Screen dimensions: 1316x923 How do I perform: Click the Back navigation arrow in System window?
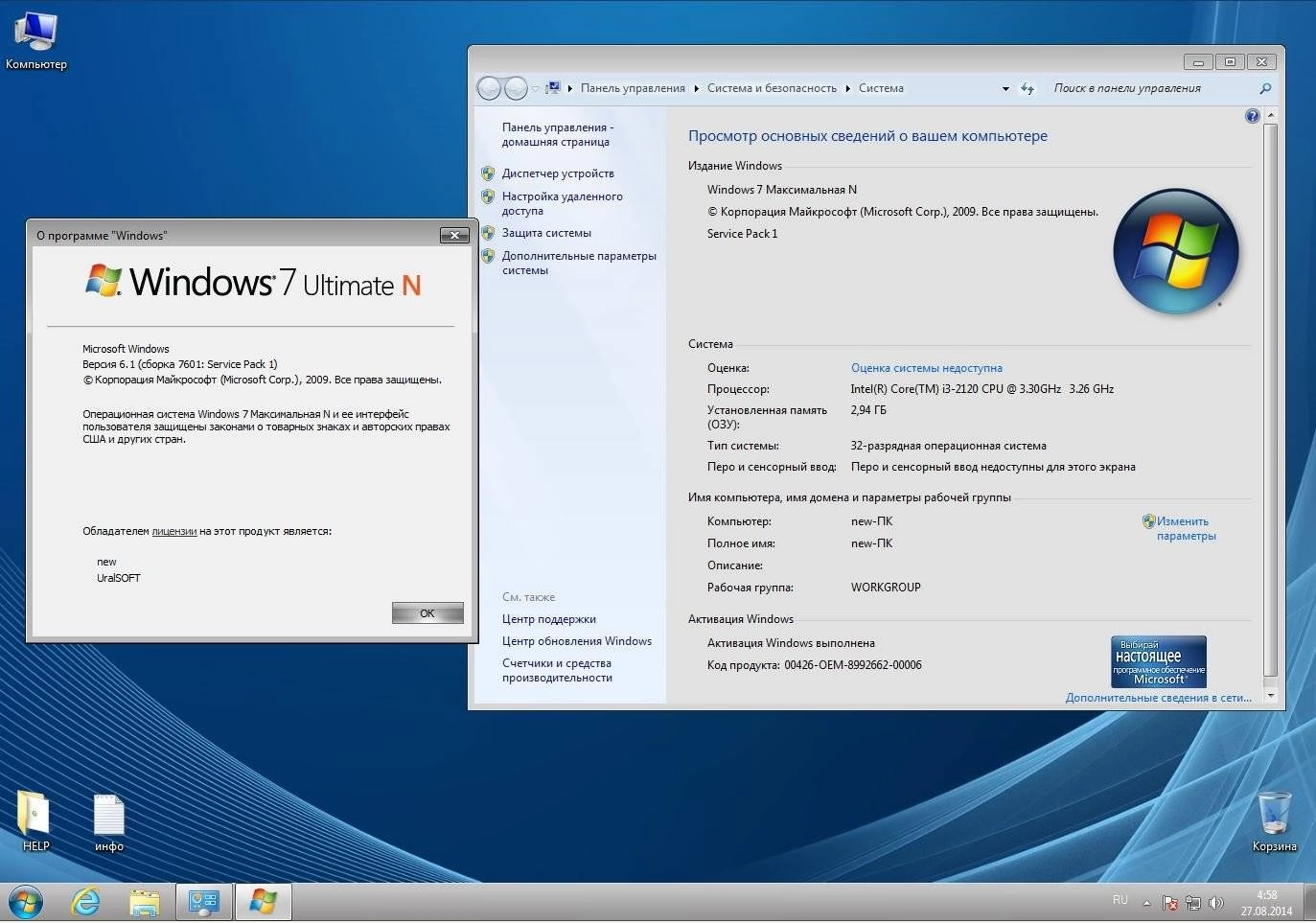[489, 88]
